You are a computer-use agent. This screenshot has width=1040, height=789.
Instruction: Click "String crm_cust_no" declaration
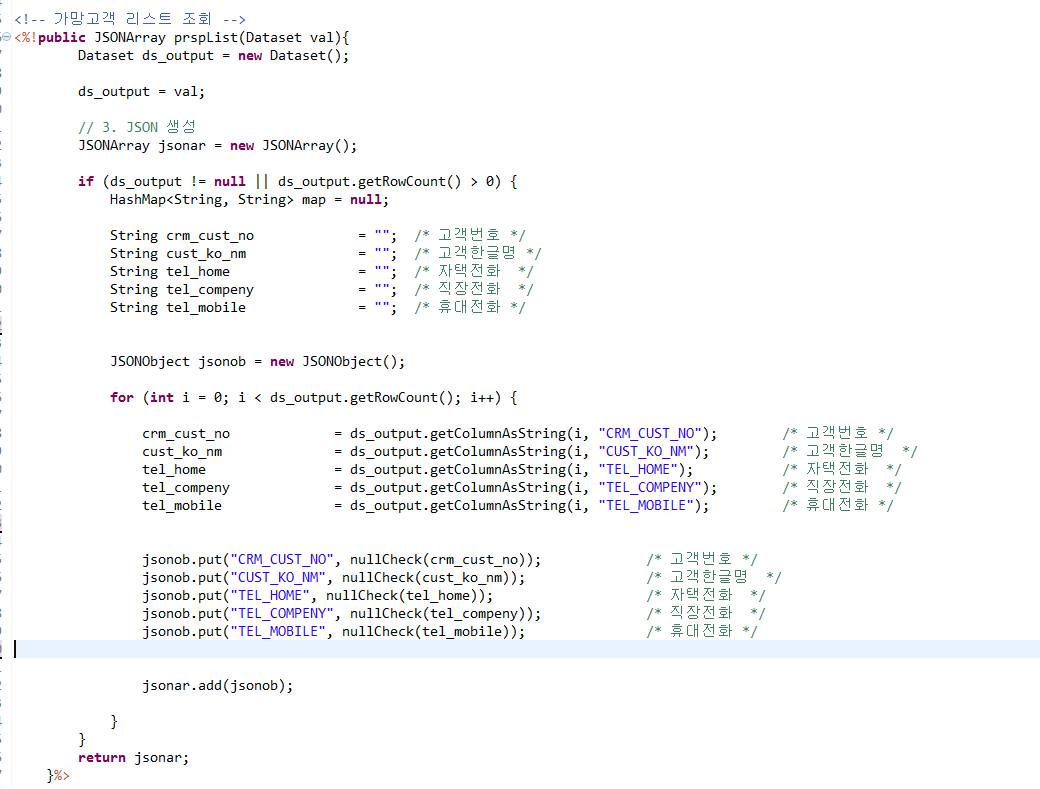point(182,235)
